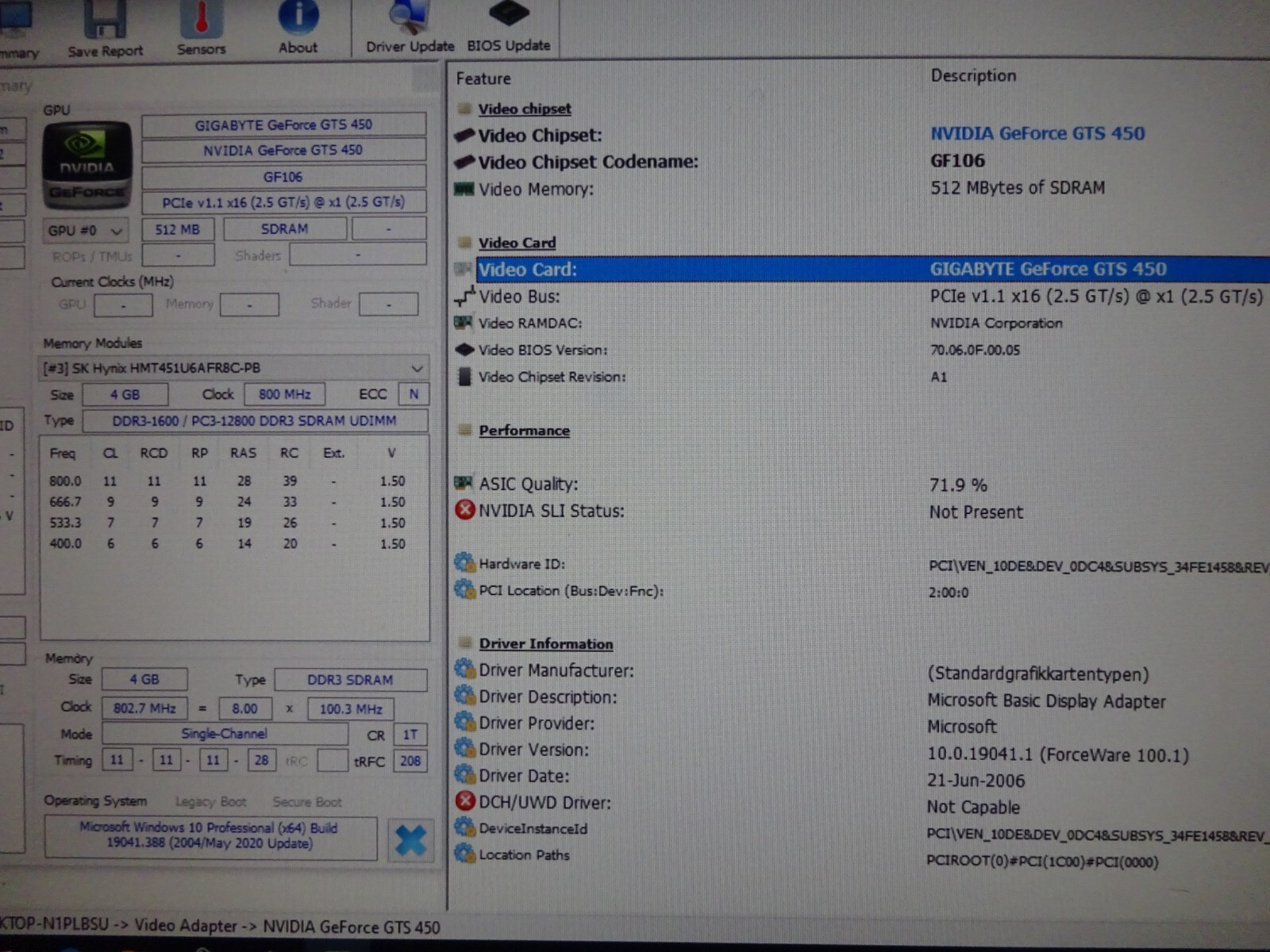Viewport: 1270px width, 952px height.
Task: Click the 21-Jun-2006 driver date value
Action: (976, 781)
